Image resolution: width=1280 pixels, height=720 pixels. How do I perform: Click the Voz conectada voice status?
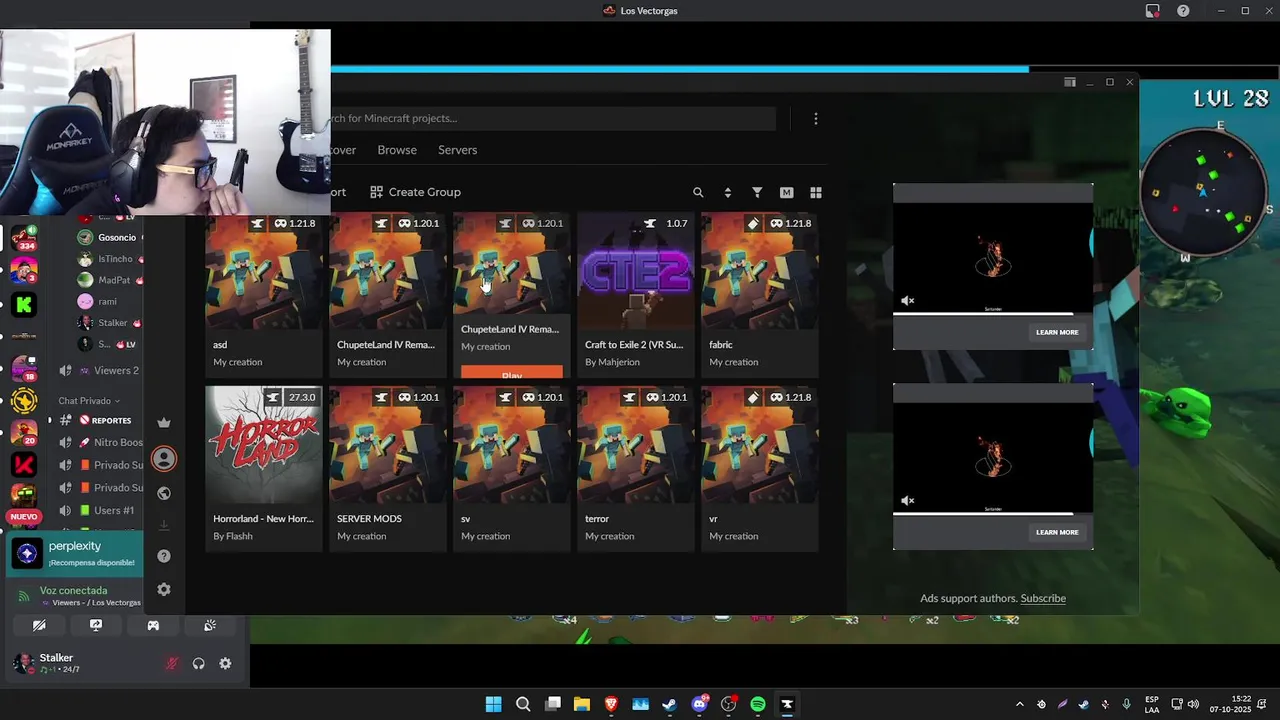pyautogui.click(x=73, y=591)
